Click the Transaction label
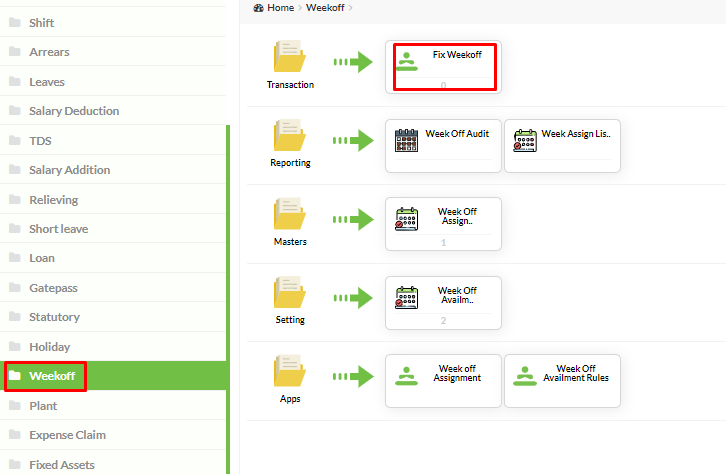Image resolution: width=726 pixels, height=474 pixels. 290,85
